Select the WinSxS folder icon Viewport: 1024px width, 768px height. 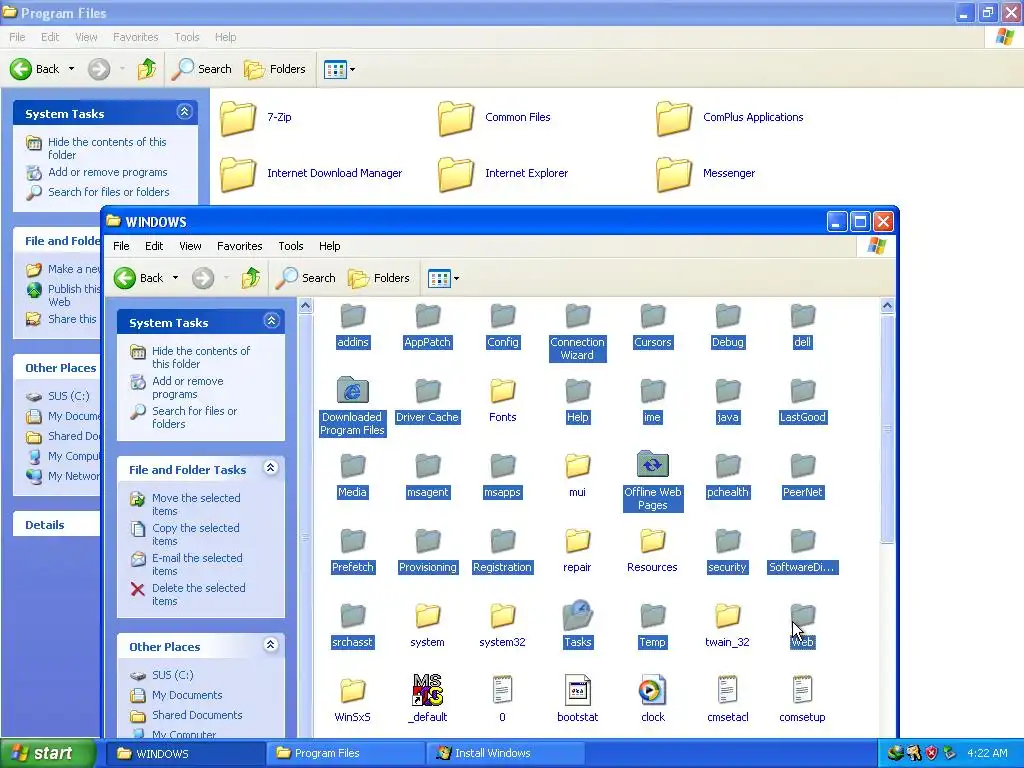[x=353, y=690]
